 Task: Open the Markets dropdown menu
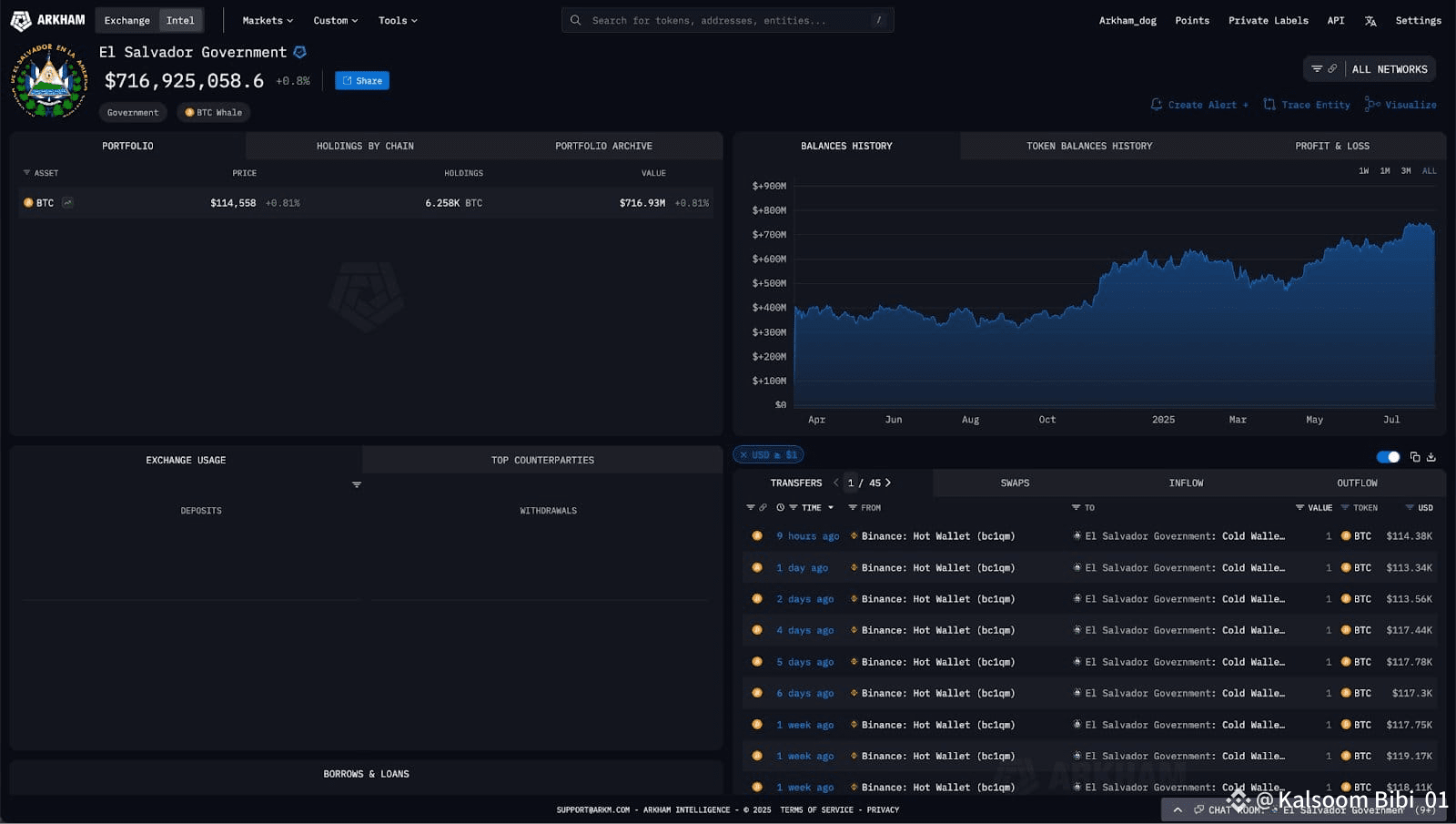coord(268,20)
